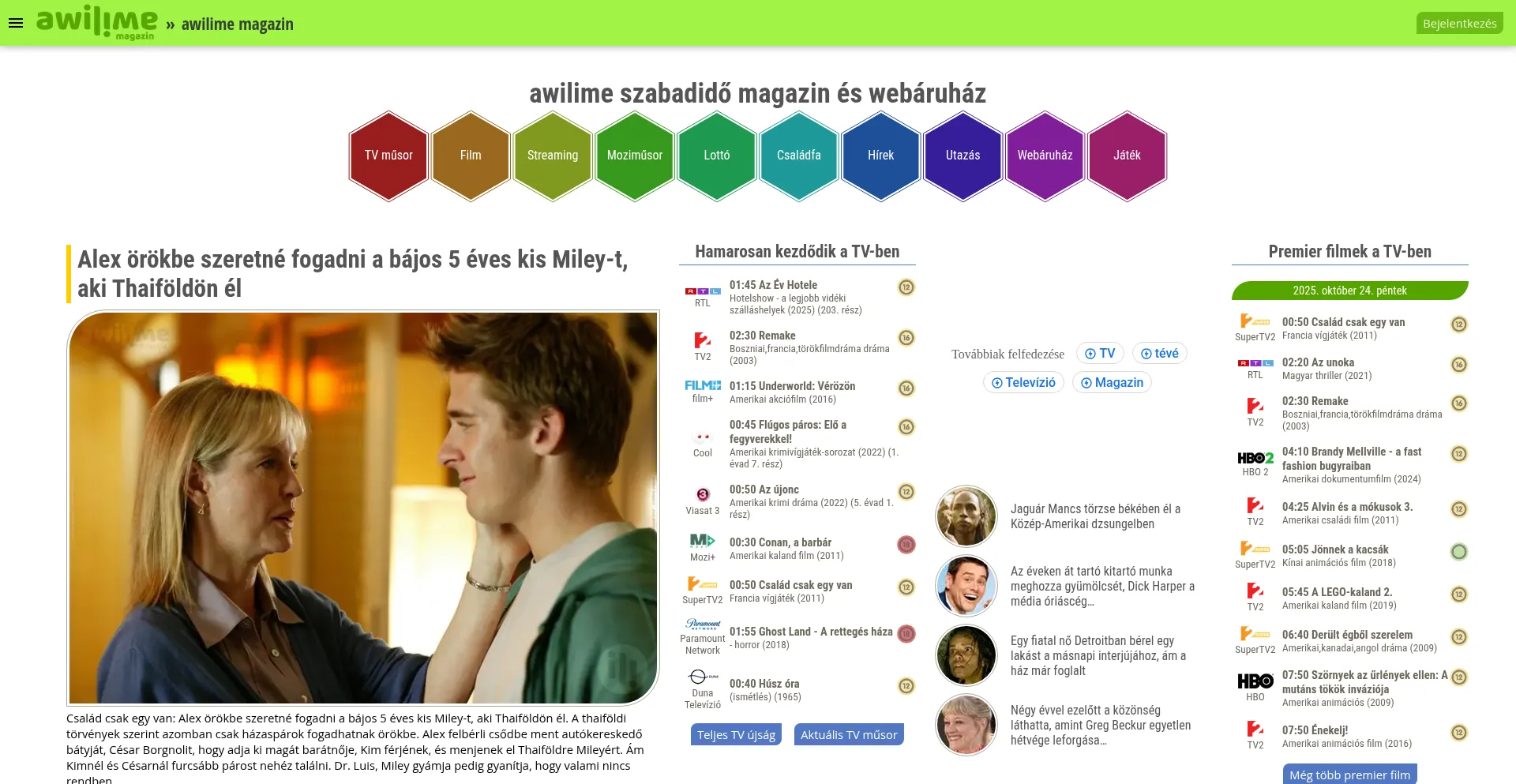Expand the Magazin topic tag
1516x784 pixels.
(1112, 382)
